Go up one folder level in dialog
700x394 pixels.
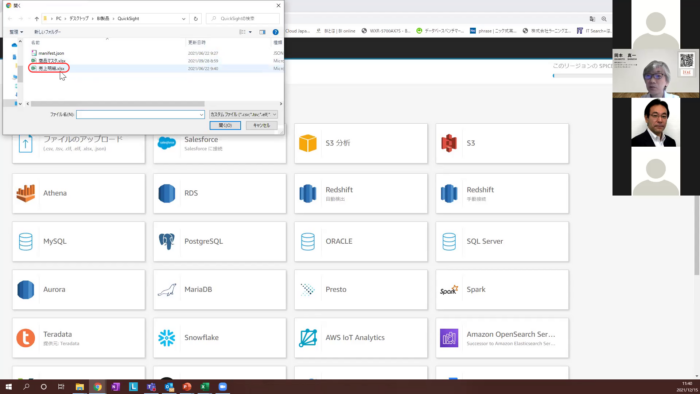tap(37, 19)
